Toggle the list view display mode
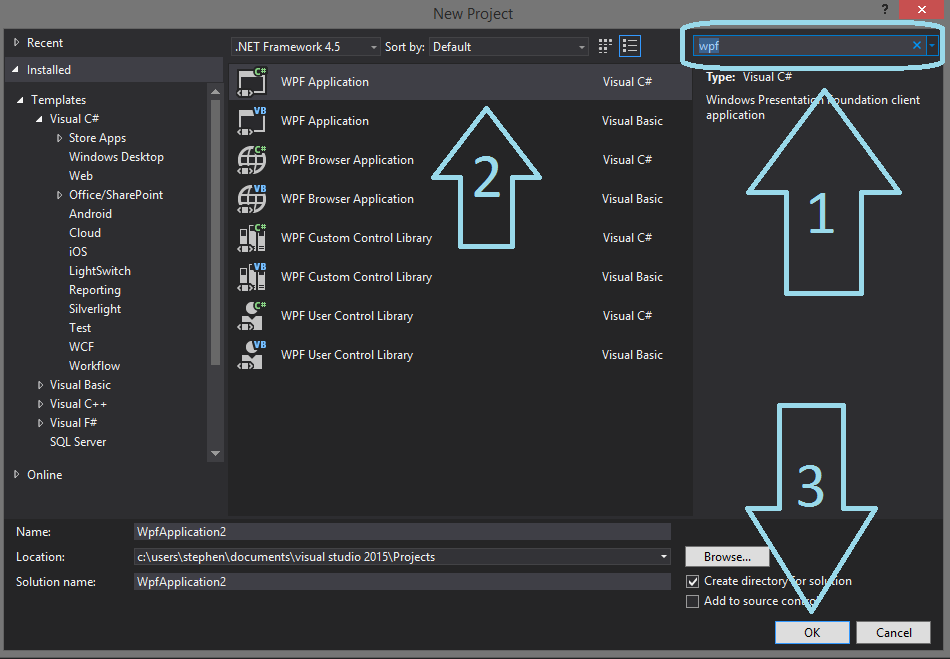This screenshot has height=659, width=950. tap(629, 45)
